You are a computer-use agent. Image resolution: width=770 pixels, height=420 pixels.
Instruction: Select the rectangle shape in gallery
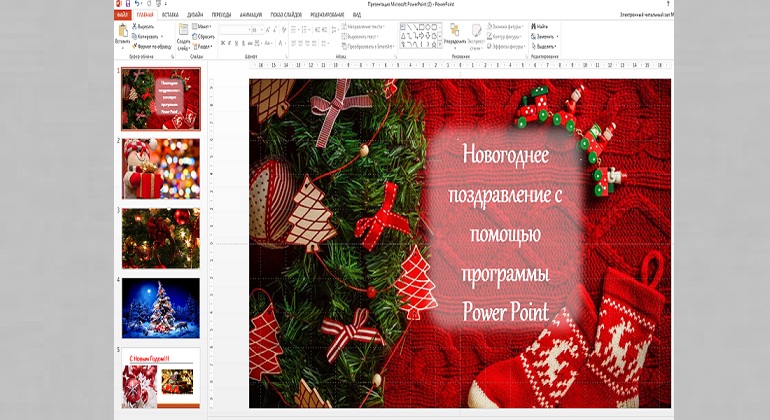[421, 27]
